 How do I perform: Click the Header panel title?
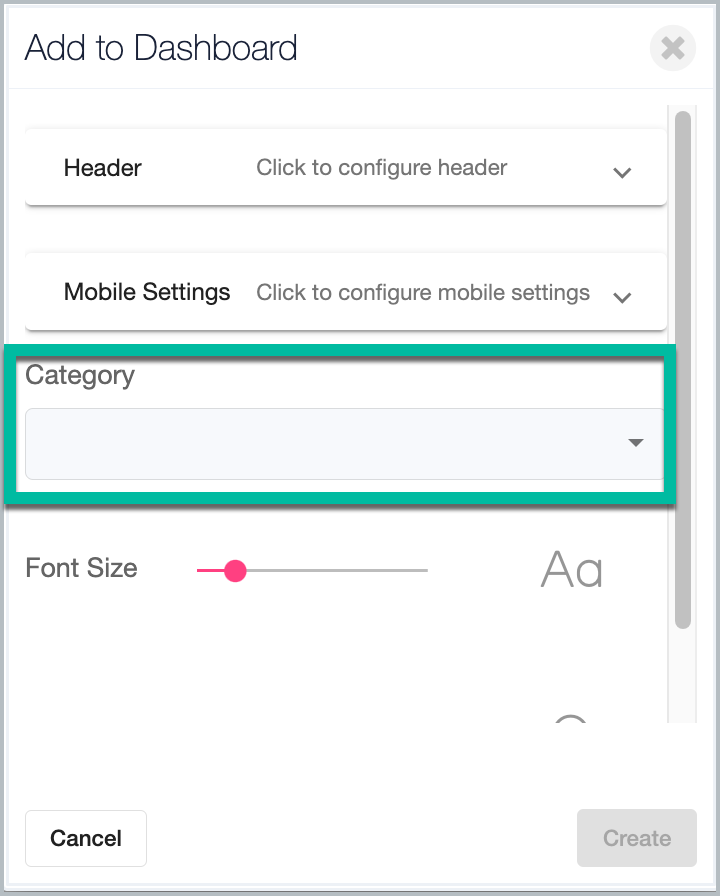[102, 168]
